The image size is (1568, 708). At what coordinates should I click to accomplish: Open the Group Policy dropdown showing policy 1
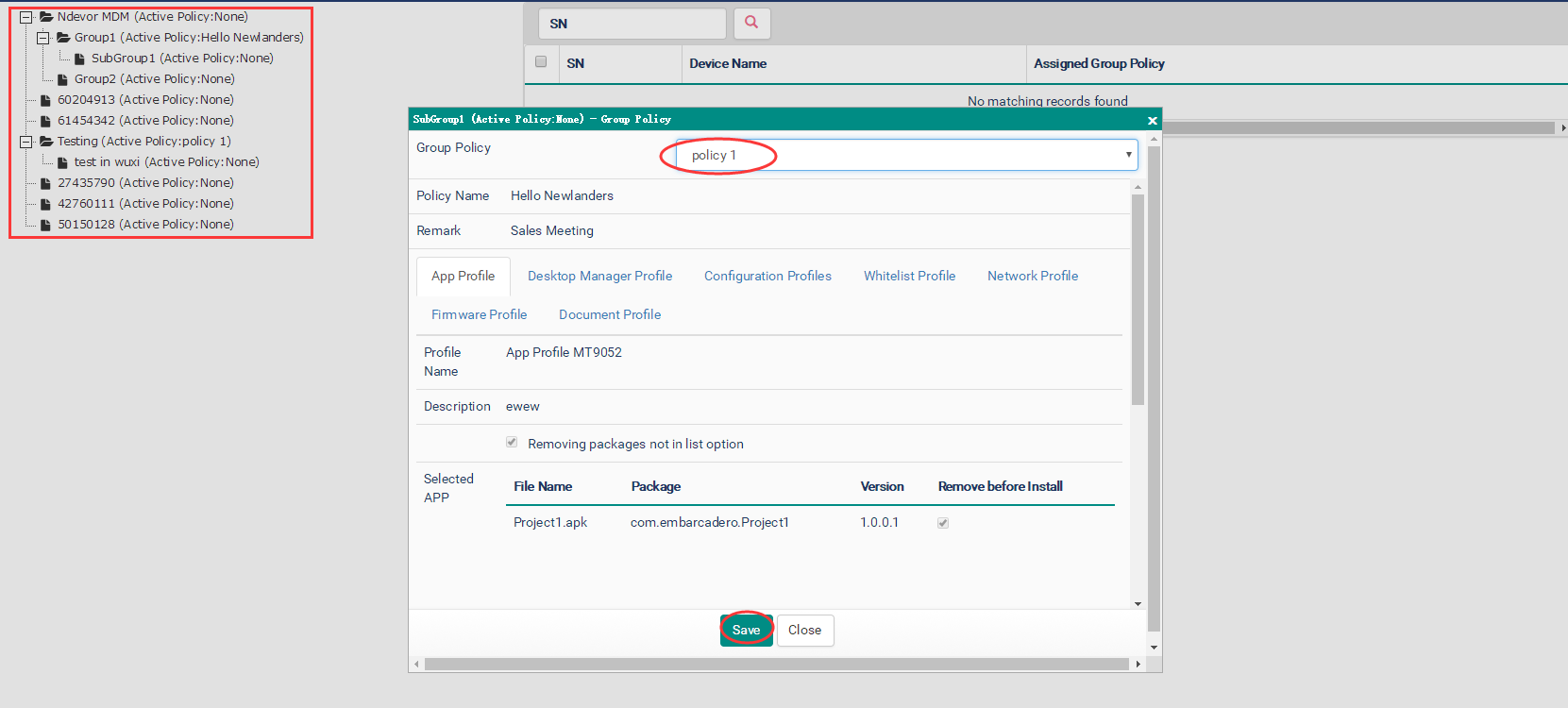click(x=906, y=155)
